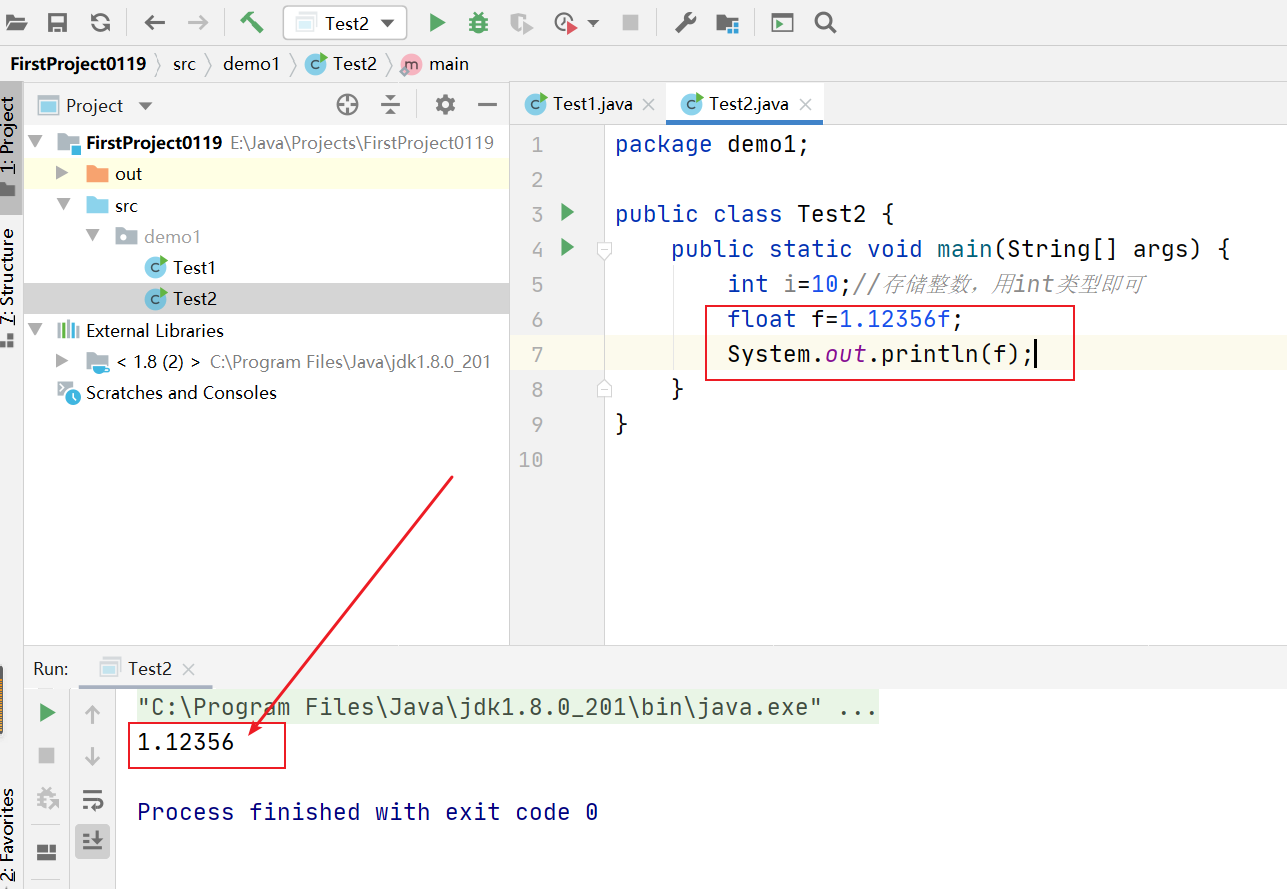Open the Project panel gear options
This screenshot has width=1287, height=889.
point(445,105)
